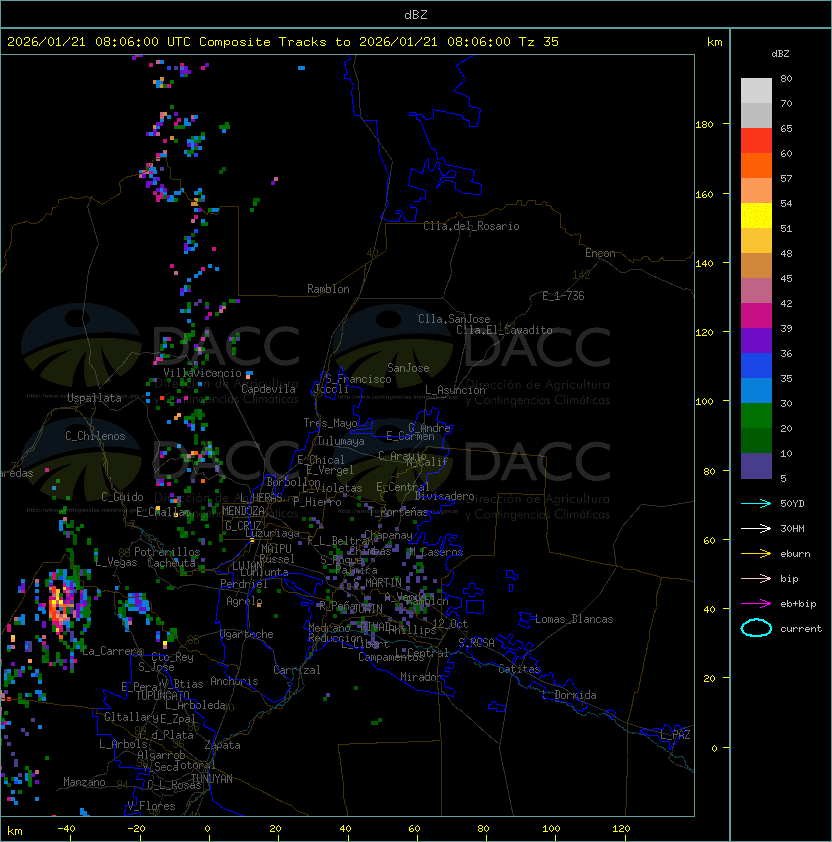This screenshot has width=832, height=842.
Task: Select the mauve 42-45 dBZ swatch
Action: tap(756, 291)
